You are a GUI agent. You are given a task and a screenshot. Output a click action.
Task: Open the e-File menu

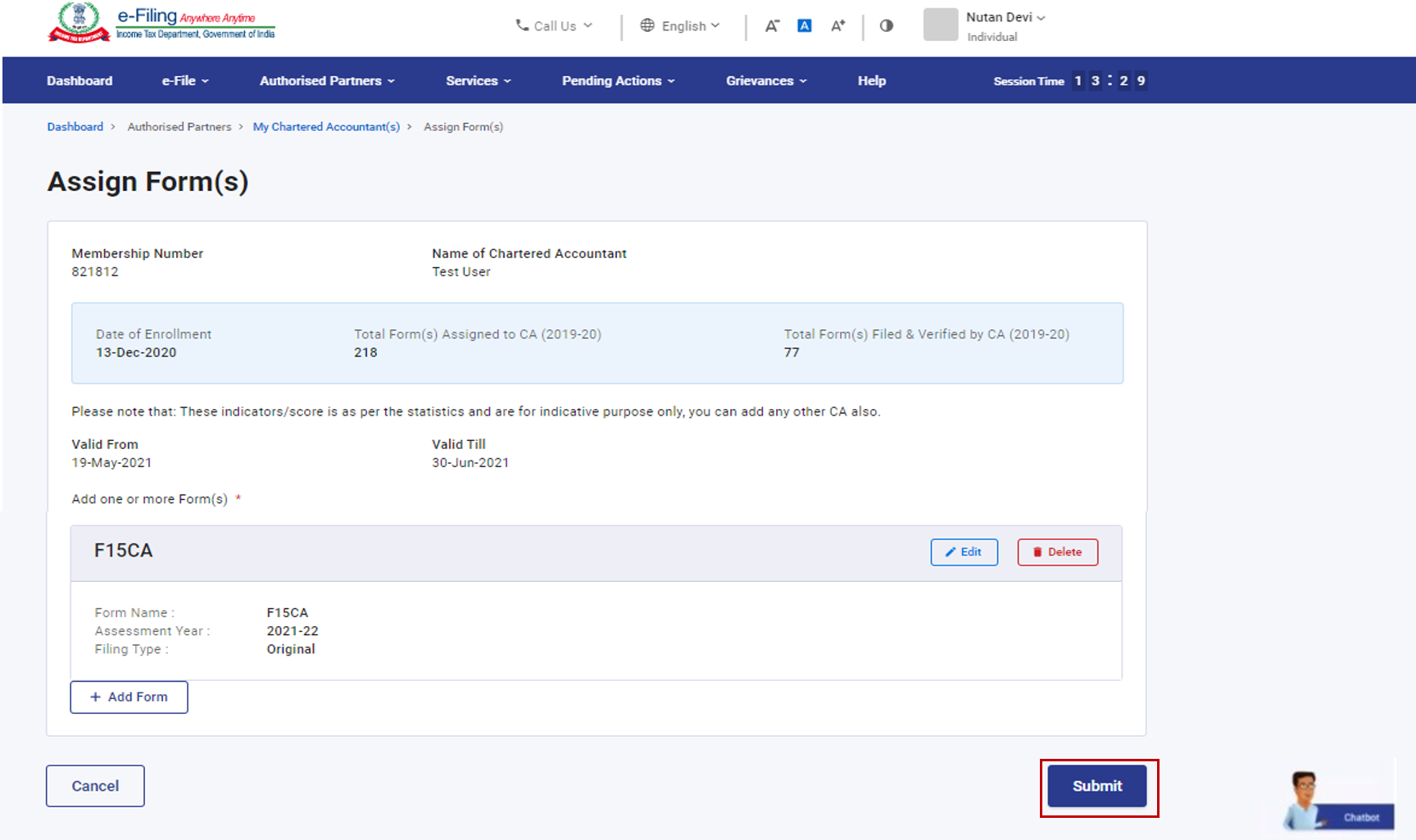tap(185, 80)
